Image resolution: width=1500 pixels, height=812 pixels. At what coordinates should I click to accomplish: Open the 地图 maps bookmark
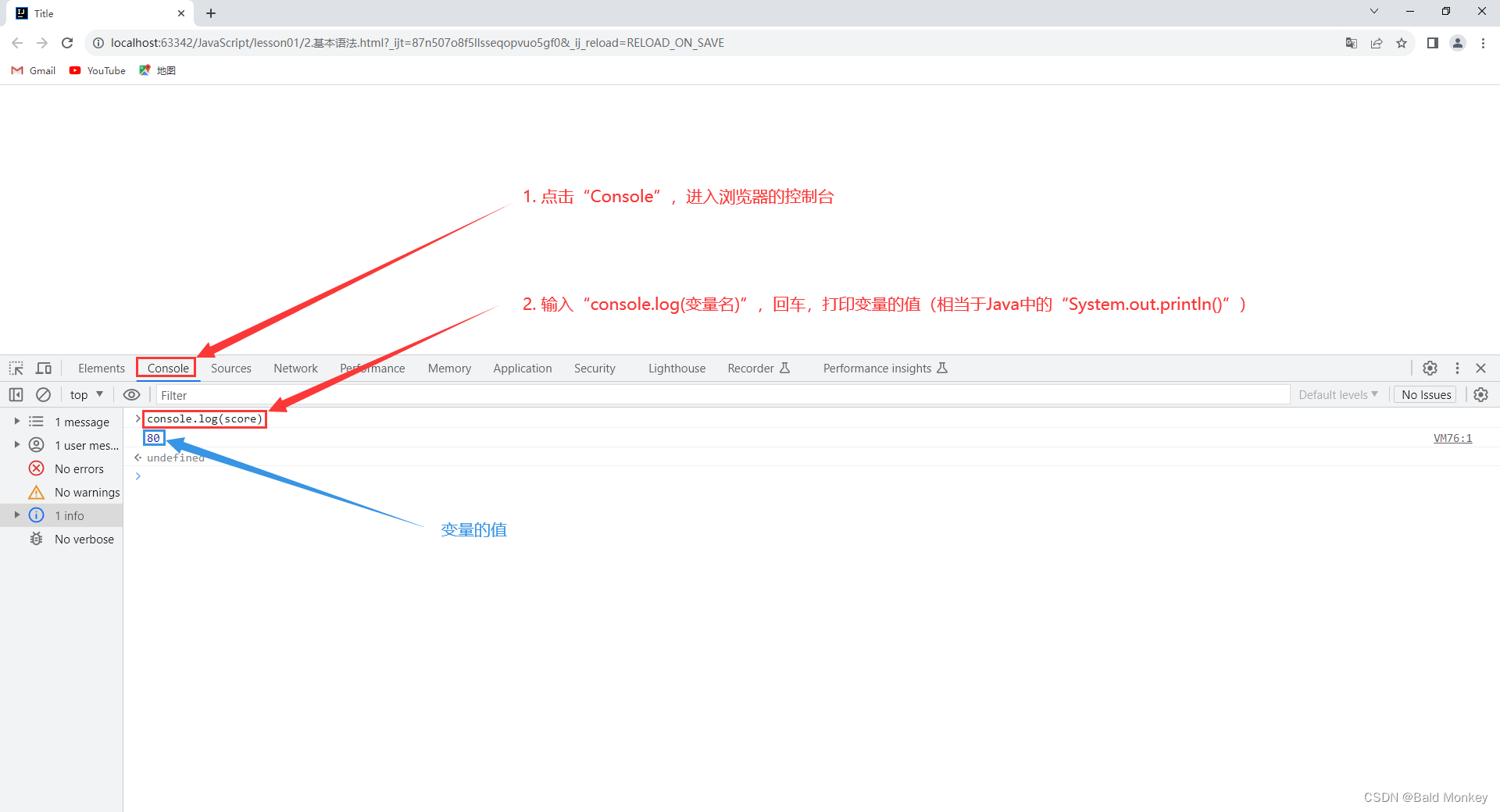click(157, 70)
